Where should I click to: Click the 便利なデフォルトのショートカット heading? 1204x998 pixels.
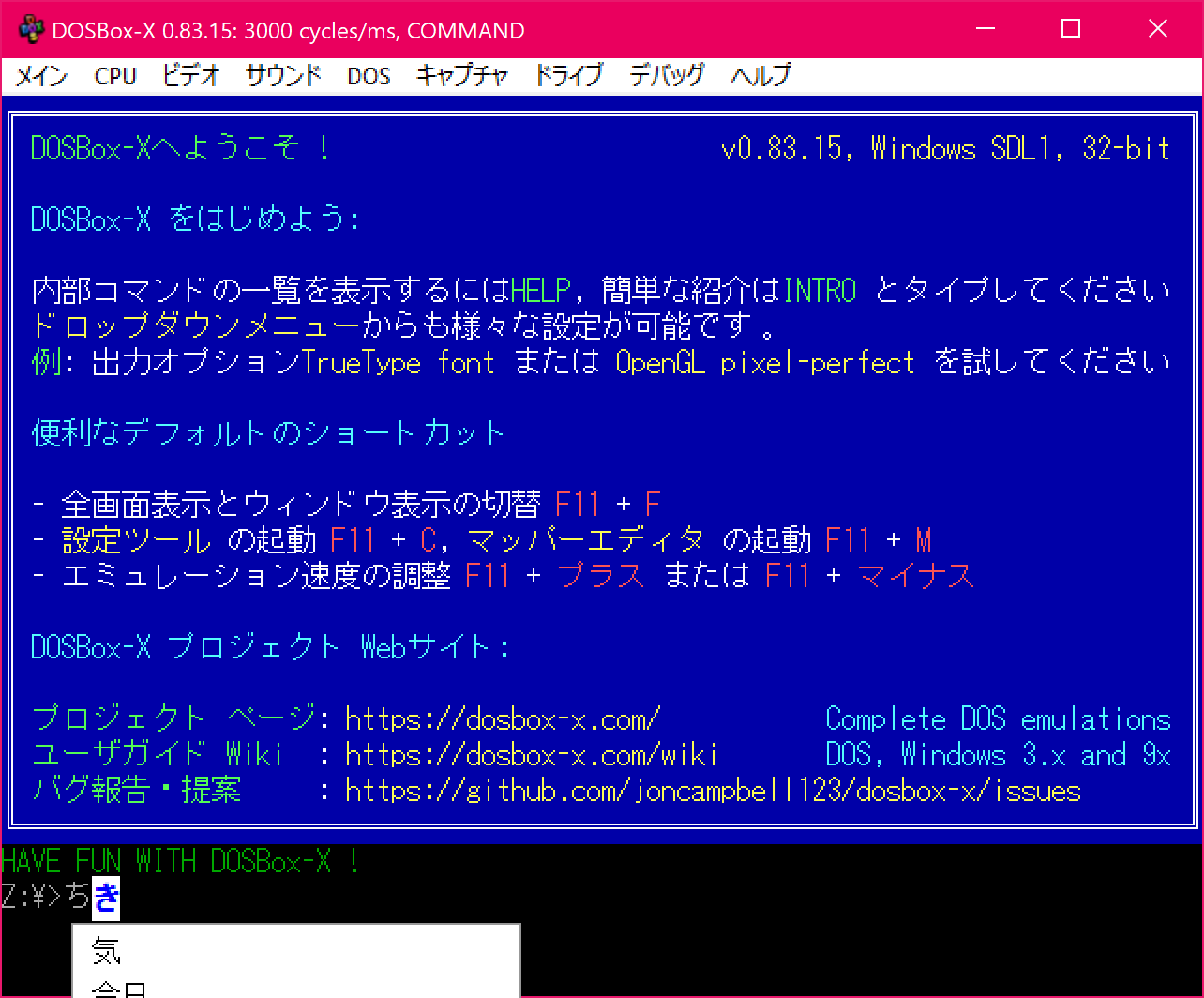click(268, 433)
